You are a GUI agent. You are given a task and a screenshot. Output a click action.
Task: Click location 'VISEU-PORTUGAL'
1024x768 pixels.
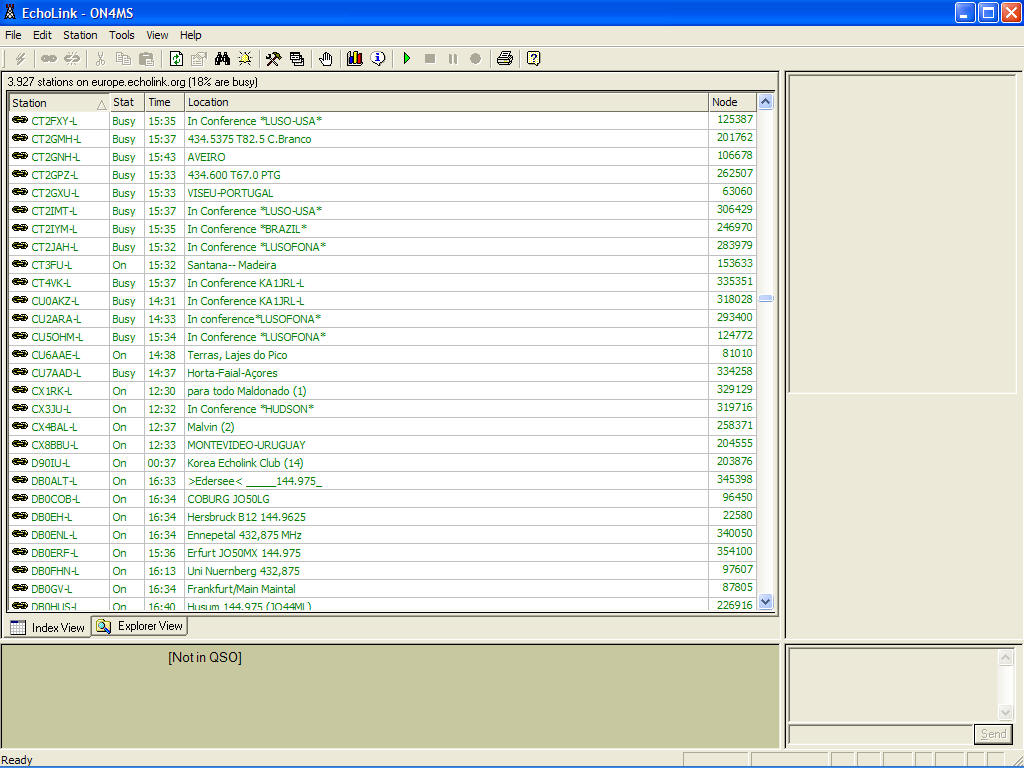coord(230,193)
